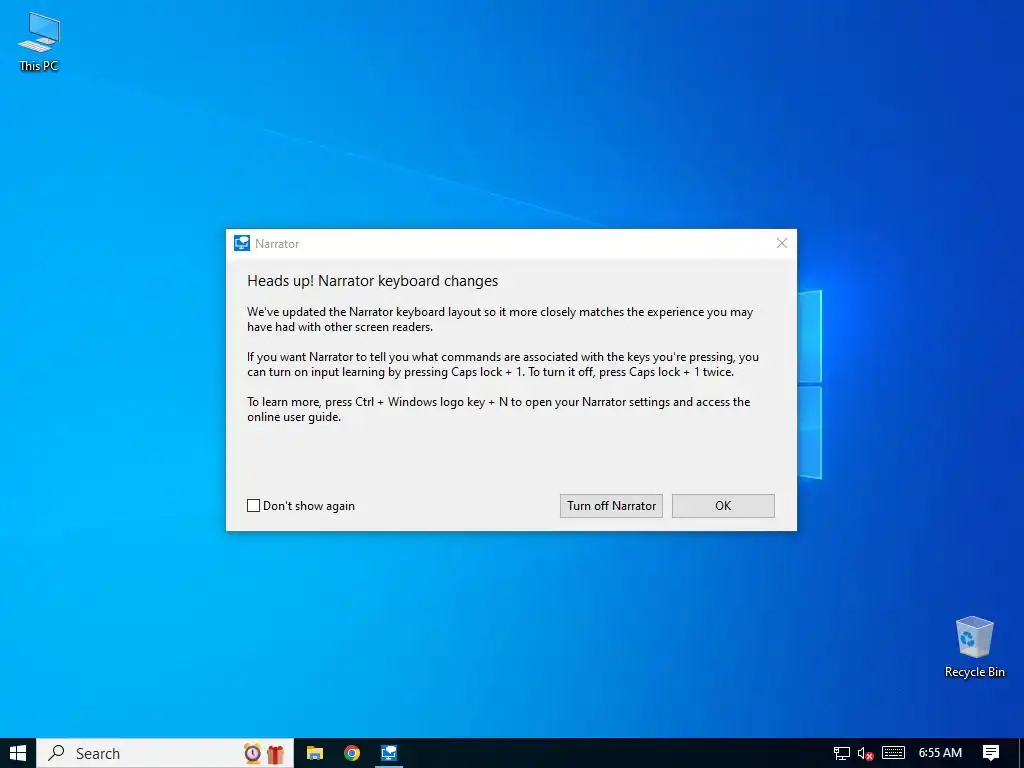Confirm the dialog with OK

click(x=723, y=505)
